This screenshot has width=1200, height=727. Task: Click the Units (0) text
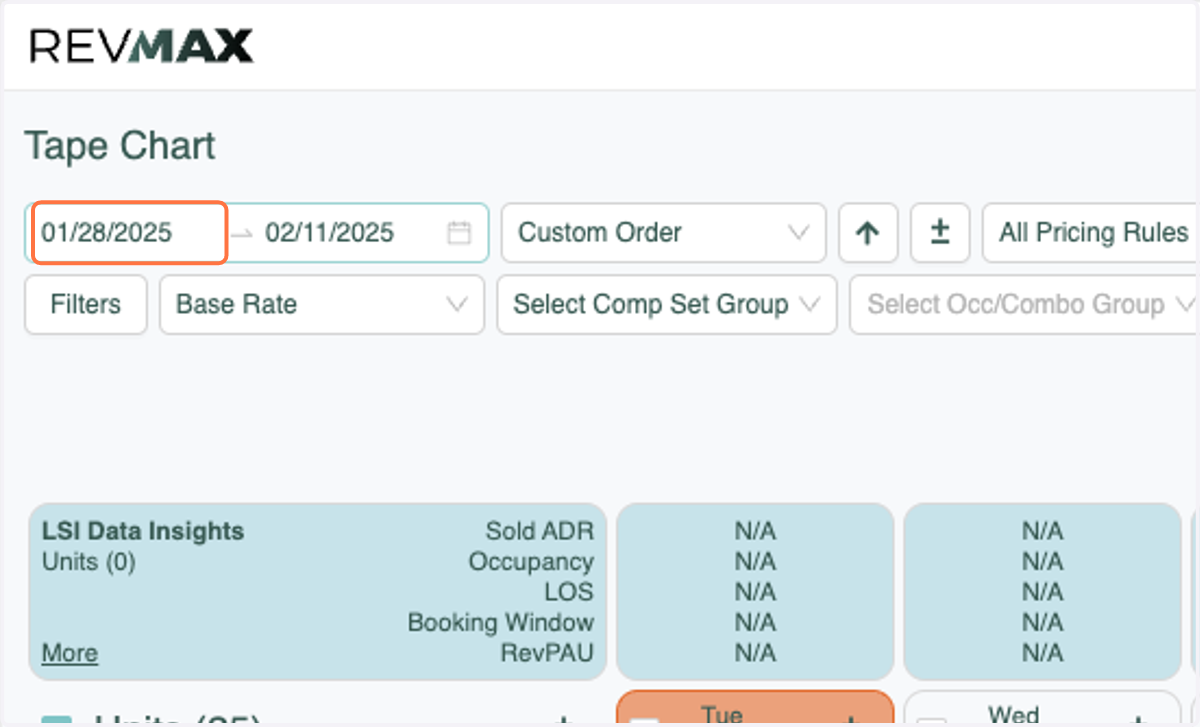(89, 562)
